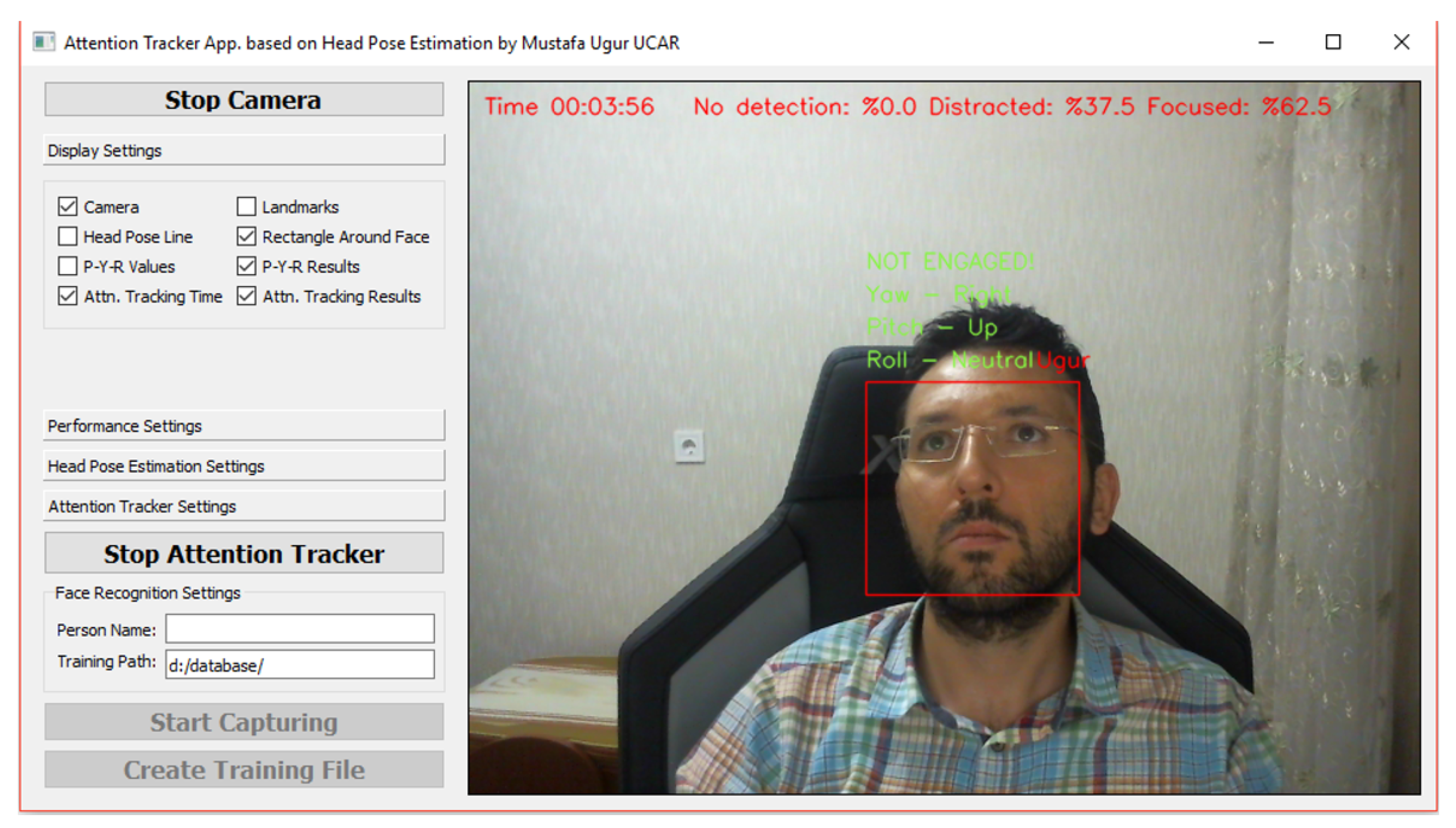Toggle Attn. Tracking Time checkbox
The image size is (1456, 828).
tap(68, 296)
